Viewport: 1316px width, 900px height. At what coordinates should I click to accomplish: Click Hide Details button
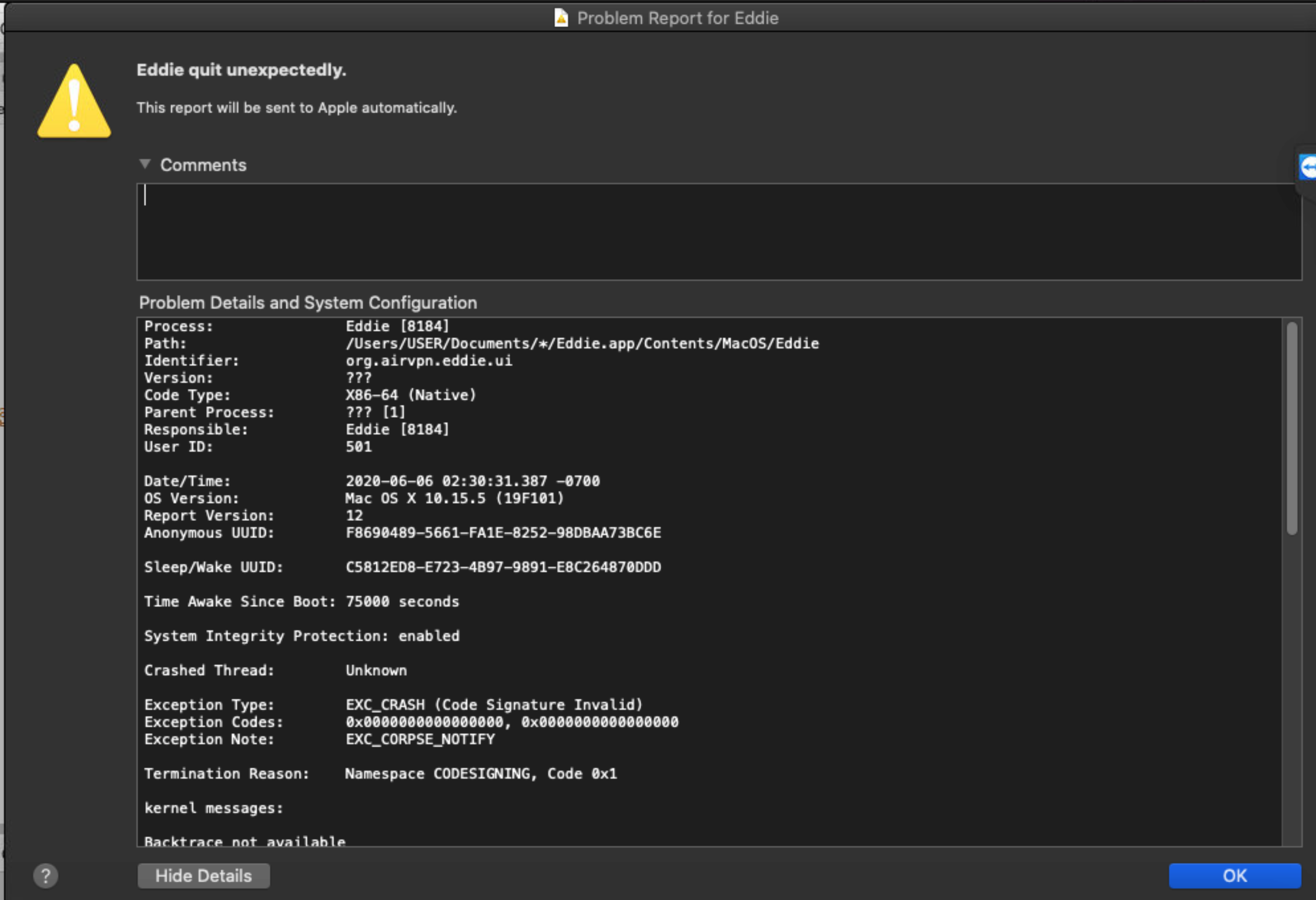tap(204, 876)
